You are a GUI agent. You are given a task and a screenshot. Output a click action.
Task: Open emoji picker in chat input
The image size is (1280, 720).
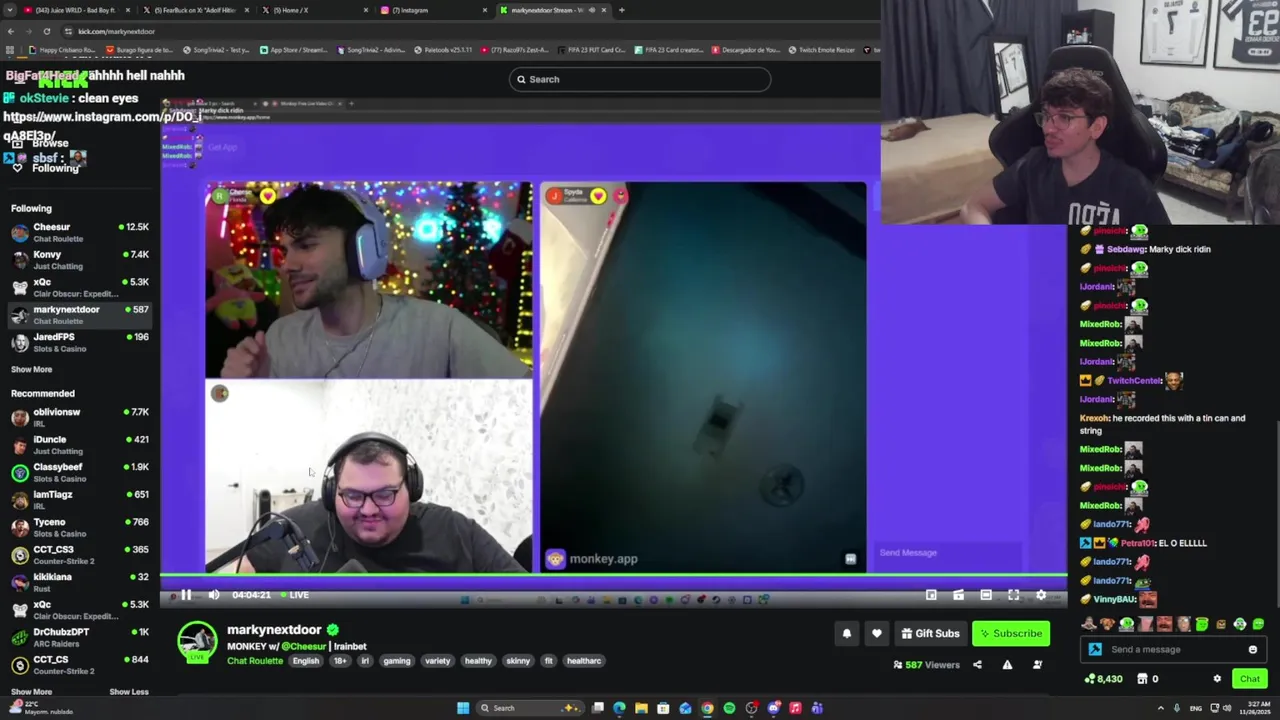(x=1253, y=650)
